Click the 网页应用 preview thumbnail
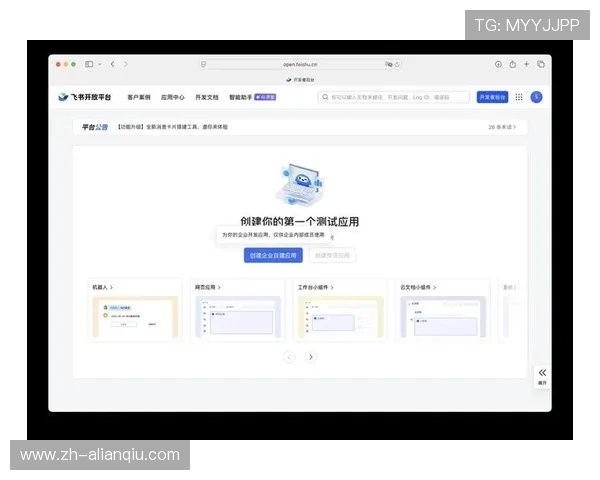Screen dimensions: 600x480 click(x=238, y=317)
